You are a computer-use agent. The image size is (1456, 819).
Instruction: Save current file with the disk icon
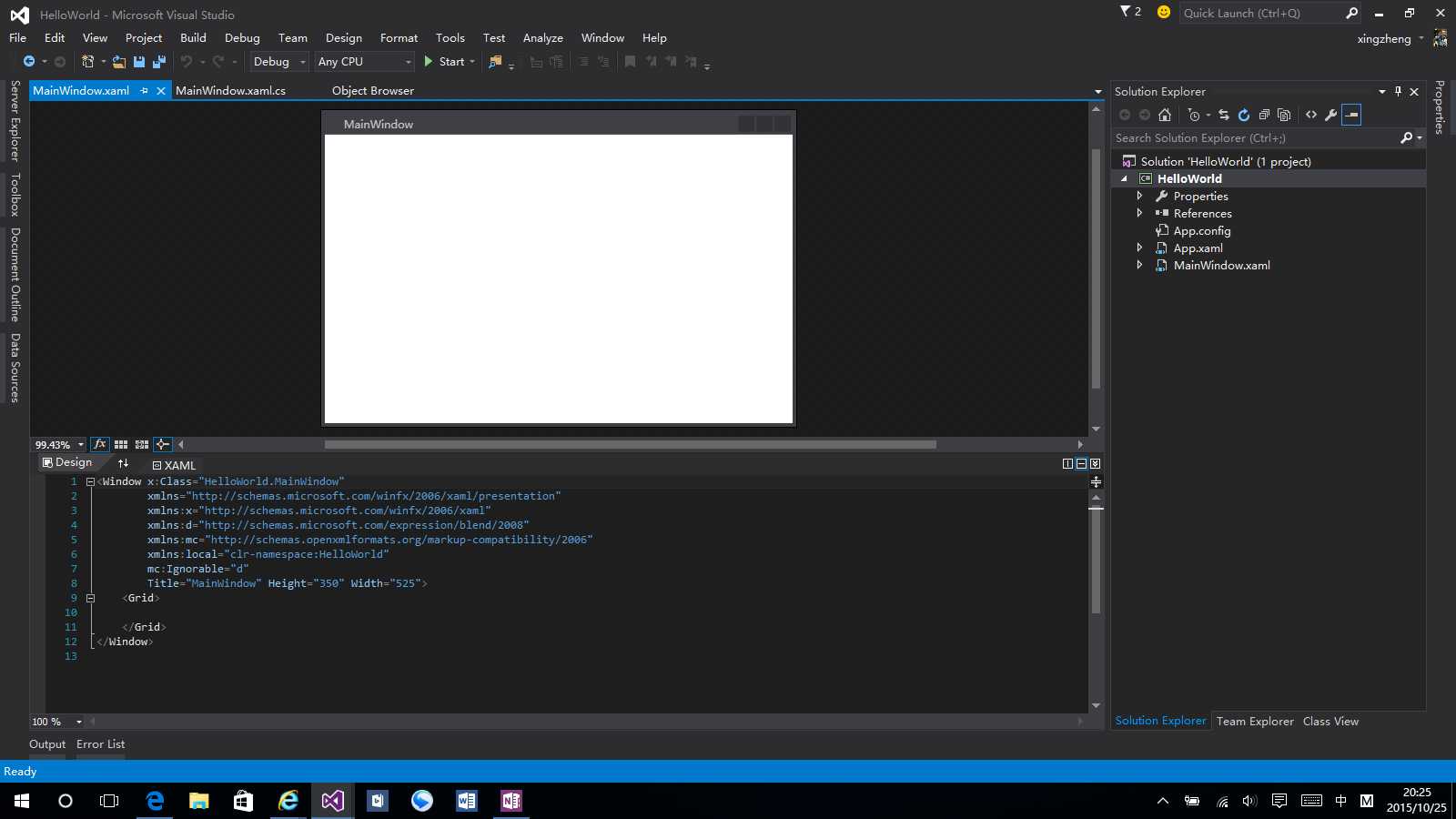(x=139, y=61)
